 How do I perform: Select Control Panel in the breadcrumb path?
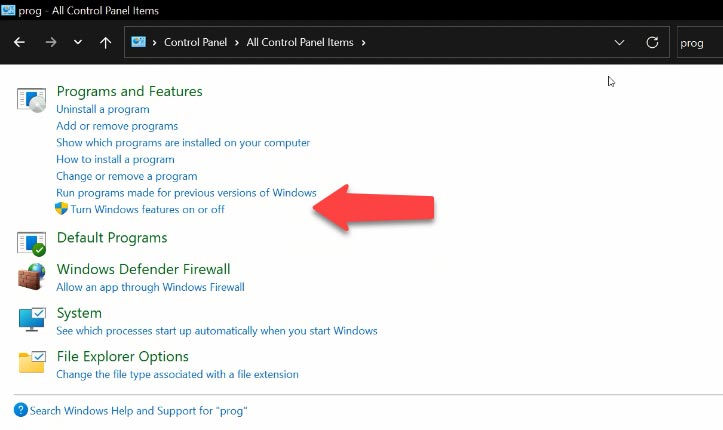[x=196, y=42]
